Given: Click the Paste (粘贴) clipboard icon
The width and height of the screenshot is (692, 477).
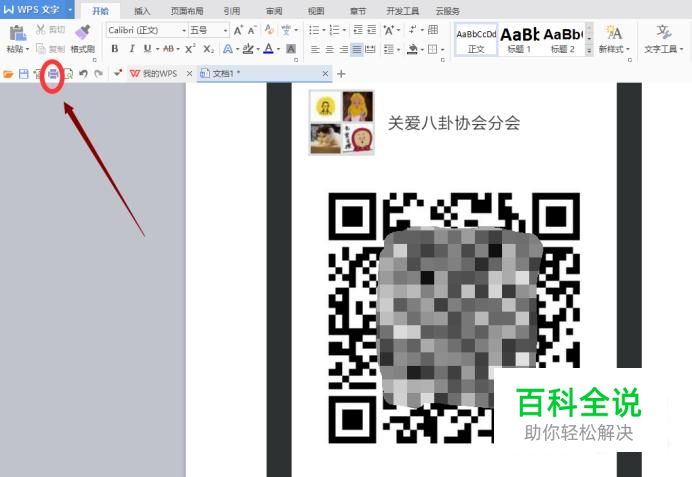Looking at the screenshot, I should tap(17, 33).
